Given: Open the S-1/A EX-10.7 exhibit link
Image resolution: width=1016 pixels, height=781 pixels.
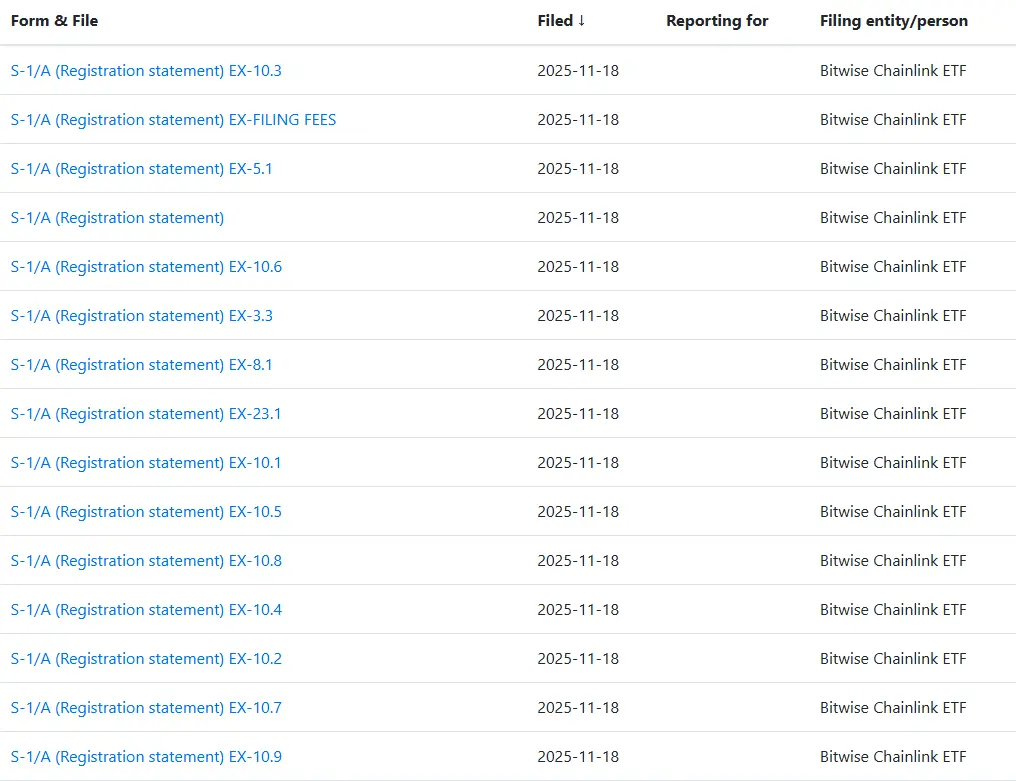Looking at the screenshot, I should (x=146, y=708).
